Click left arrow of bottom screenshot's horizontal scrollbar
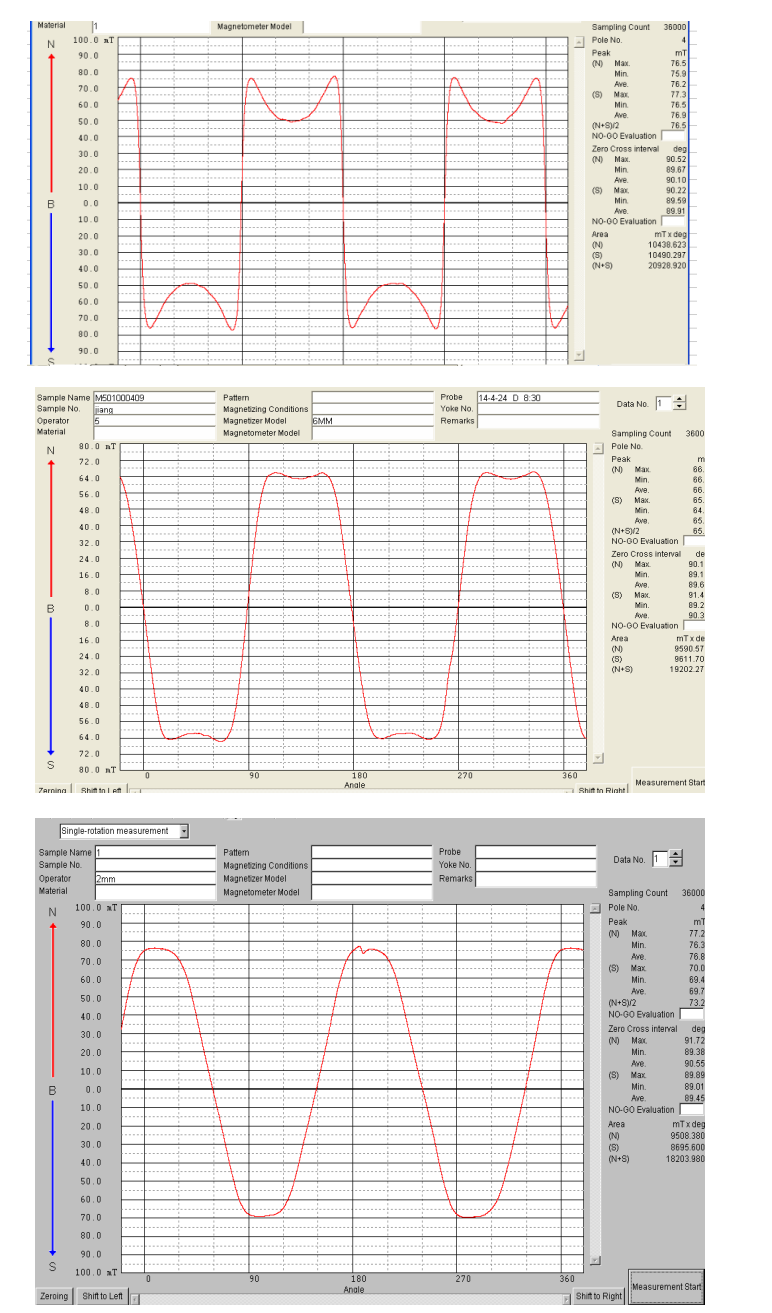 coord(135,1297)
